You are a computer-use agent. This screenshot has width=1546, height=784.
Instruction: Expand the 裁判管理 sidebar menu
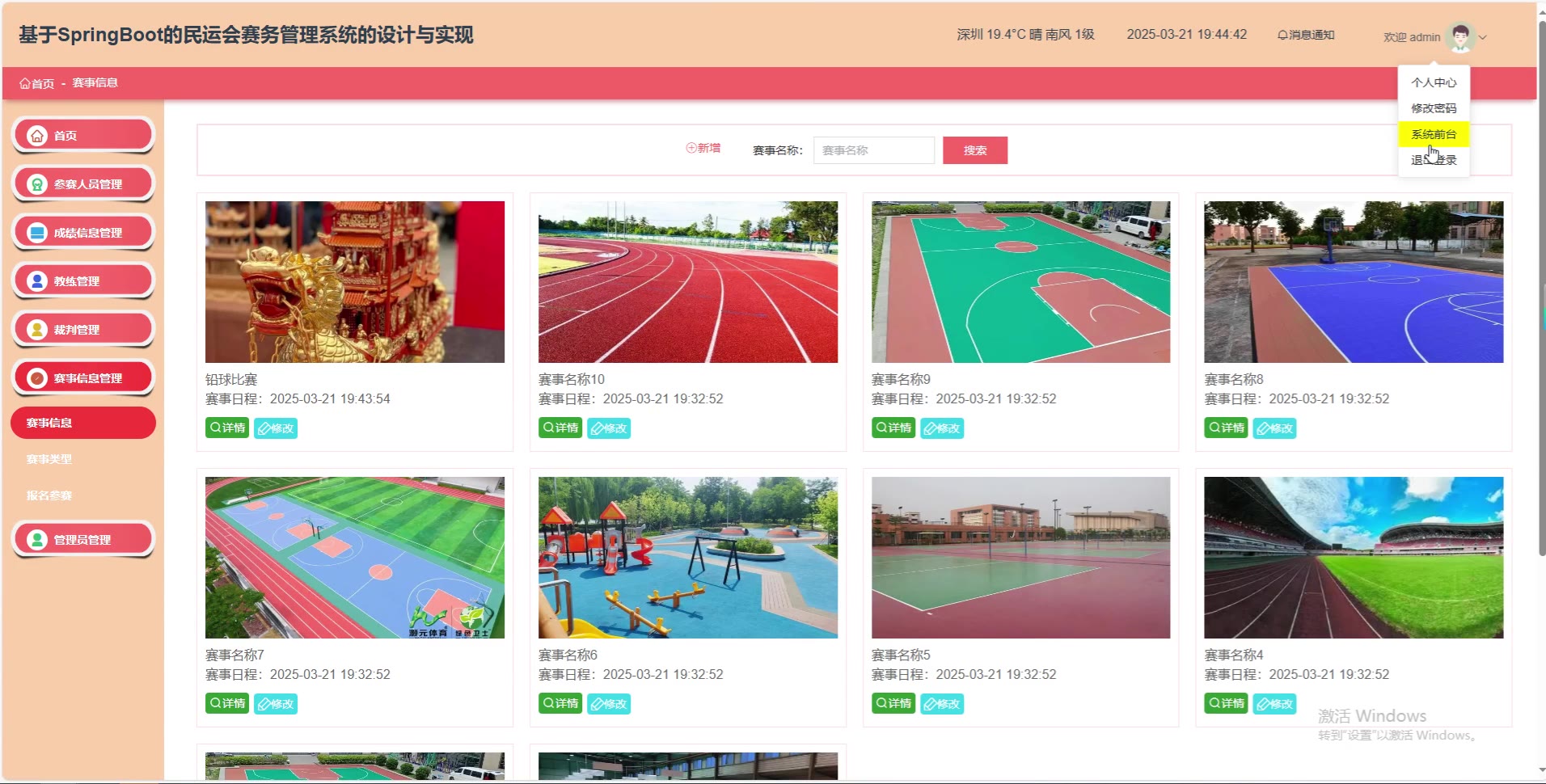tap(83, 329)
